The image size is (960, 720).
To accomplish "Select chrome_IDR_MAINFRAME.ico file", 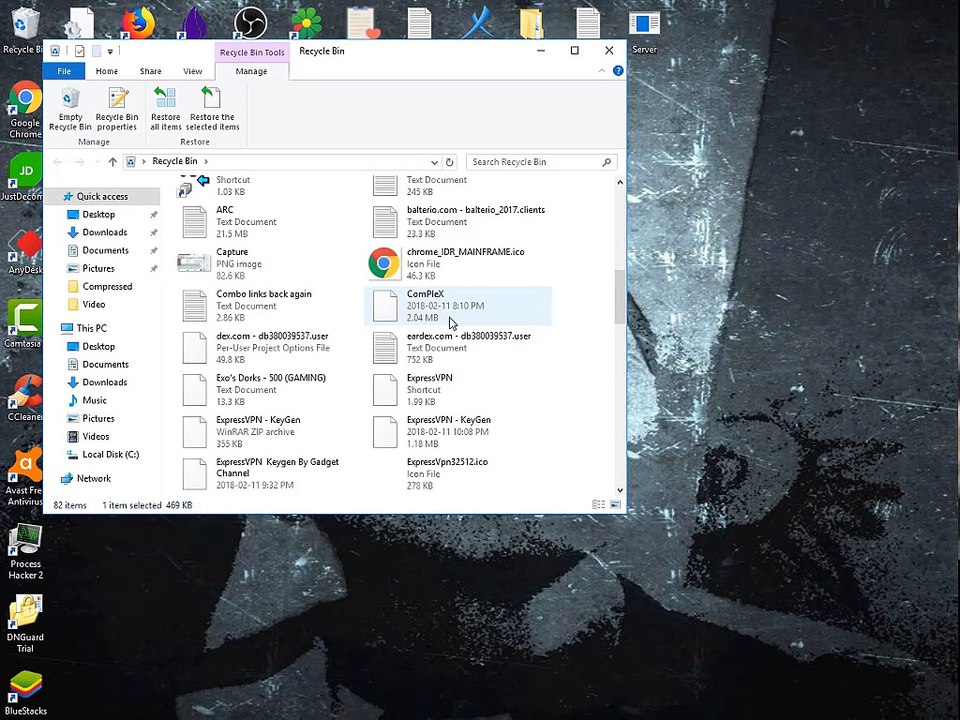I will tap(458, 264).
